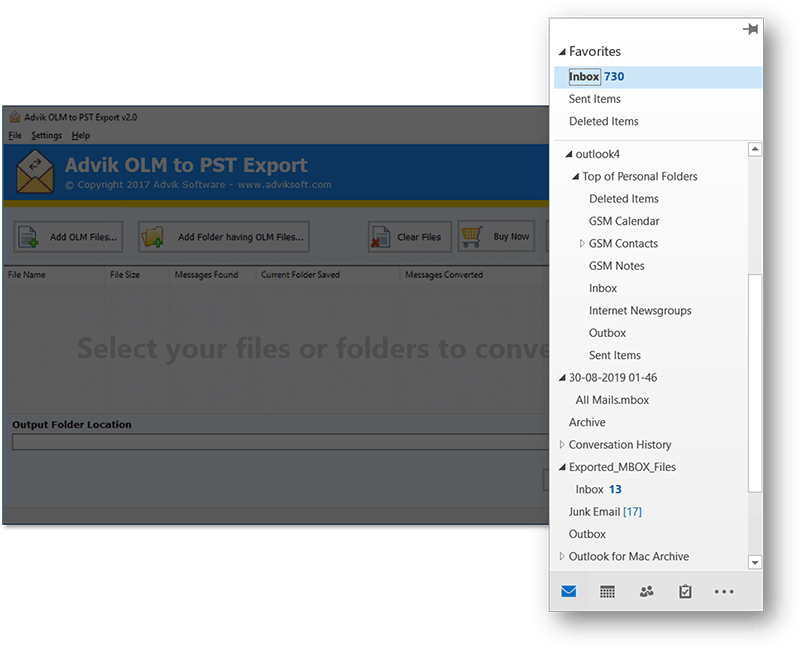Viewport: 800px width, 648px height.
Task: Click the pin icon in folder pane
Action: pos(750,29)
